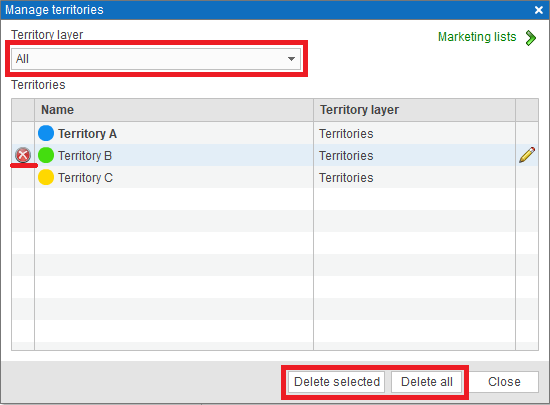Image resolution: width=550 pixels, height=405 pixels.
Task: Close the Manage territories dialog with the X
Action: 539,10
